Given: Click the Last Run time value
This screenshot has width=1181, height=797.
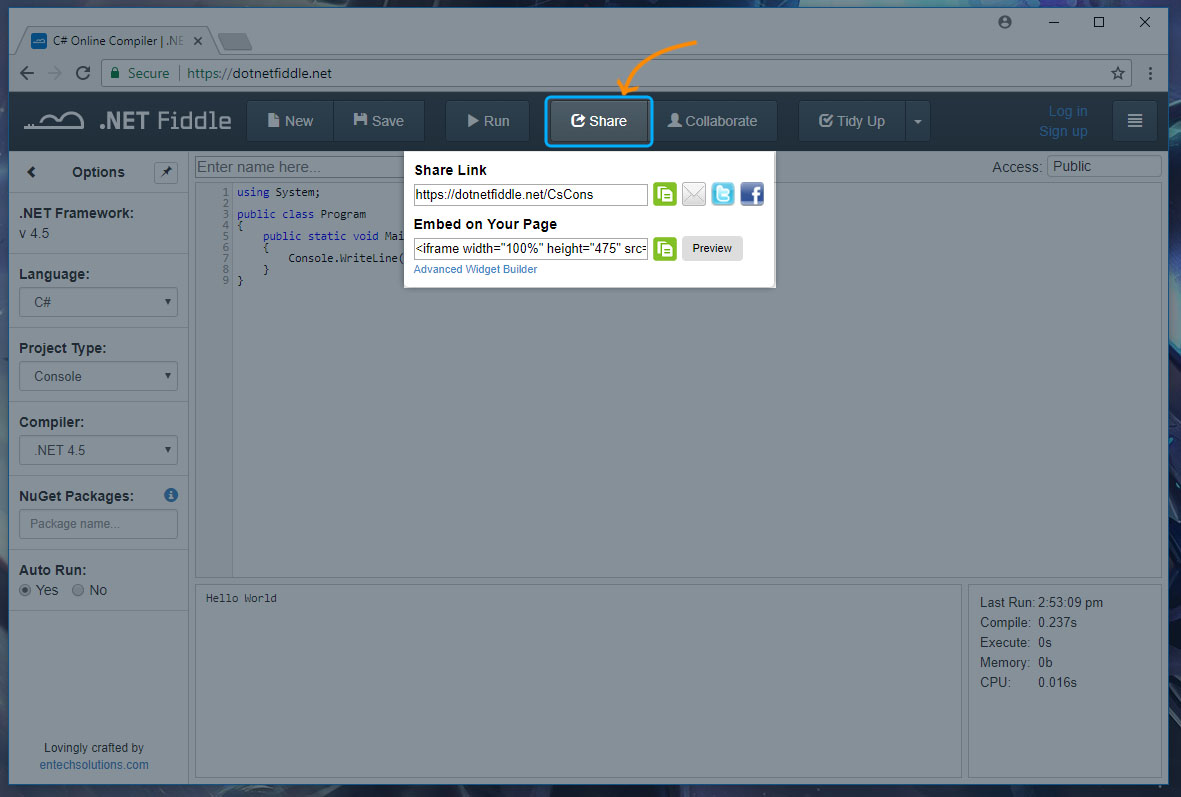Looking at the screenshot, I should pyautogui.click(x=1070, y=603).
